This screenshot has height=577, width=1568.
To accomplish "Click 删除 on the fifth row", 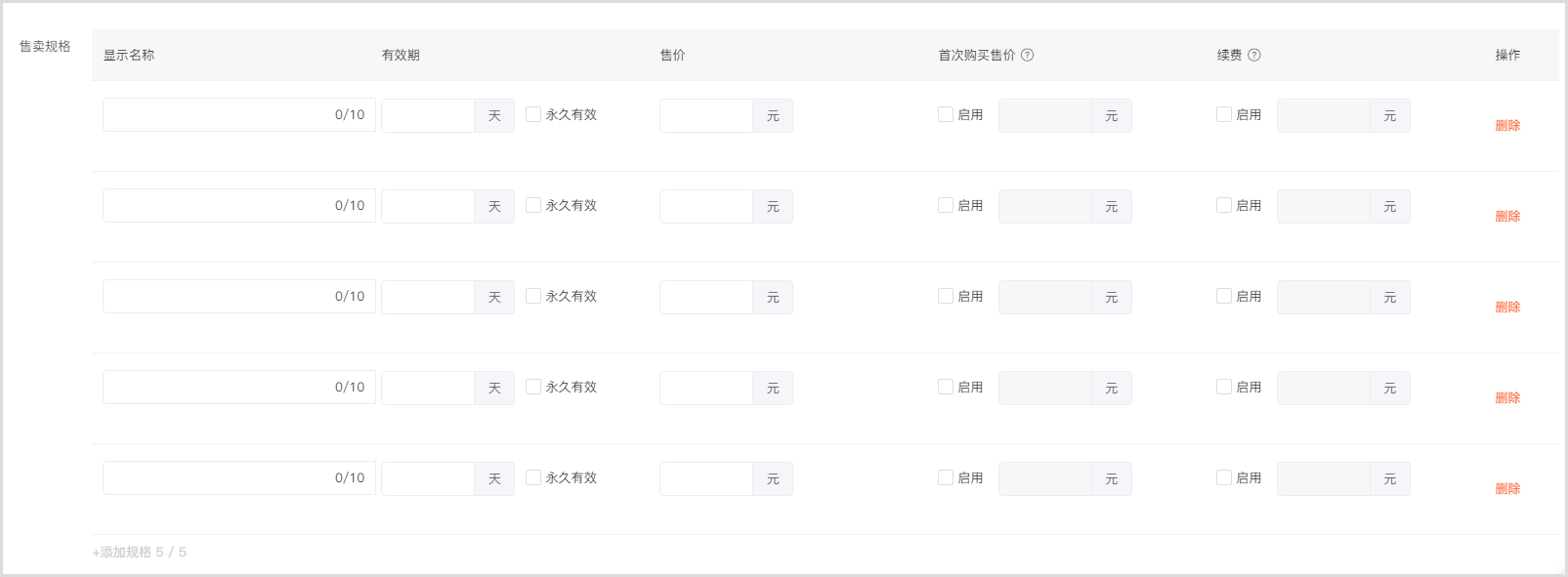I will (x=1507, y=488).
